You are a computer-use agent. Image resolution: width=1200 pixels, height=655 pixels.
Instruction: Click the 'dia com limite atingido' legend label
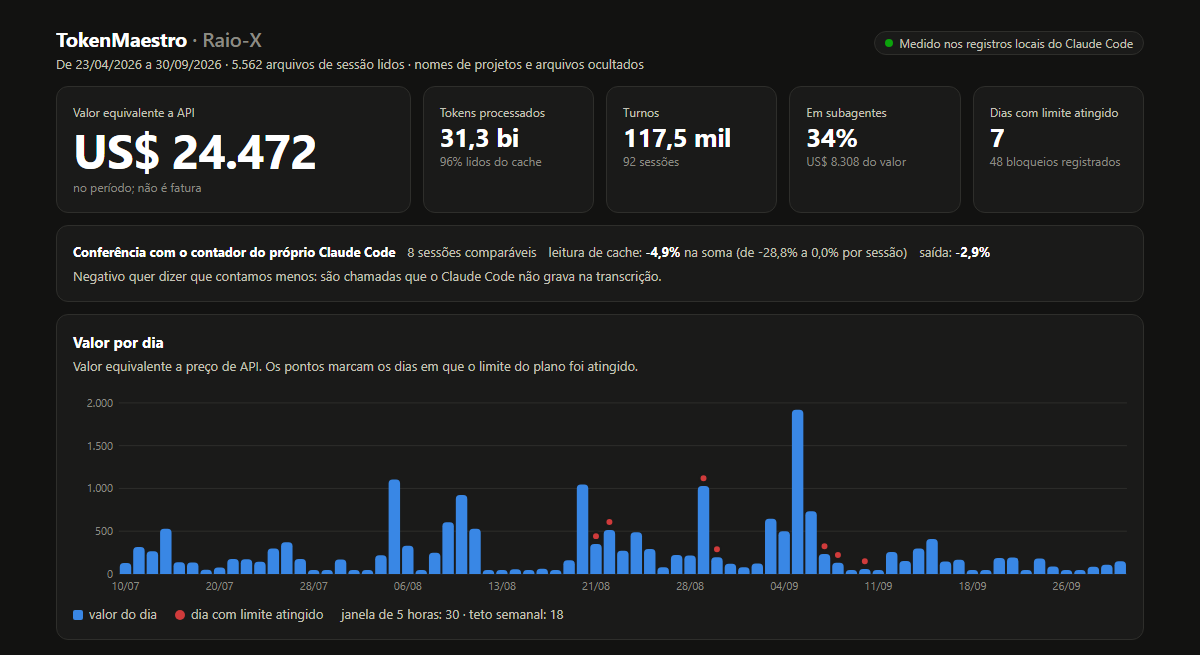[x=257, y=615]
